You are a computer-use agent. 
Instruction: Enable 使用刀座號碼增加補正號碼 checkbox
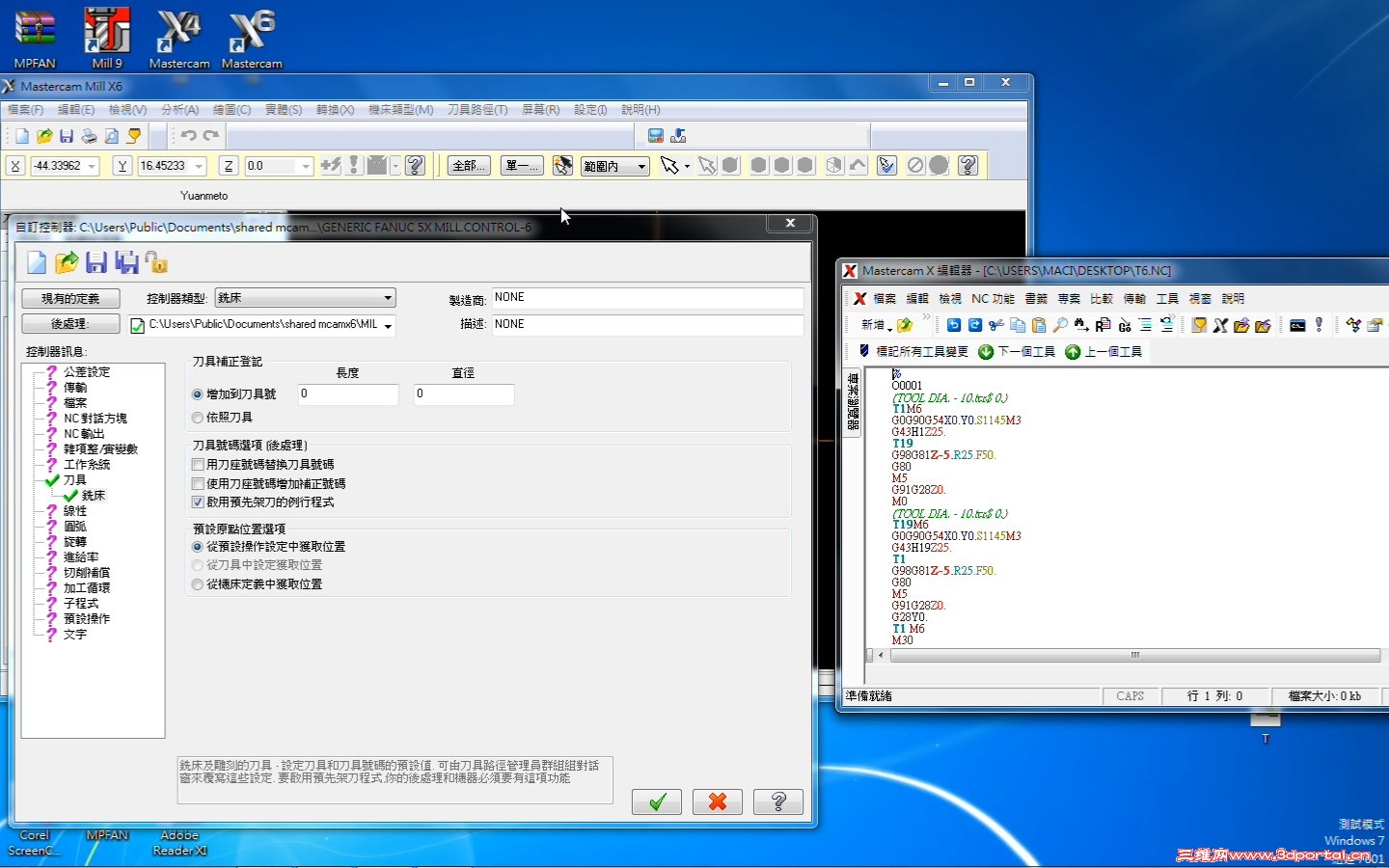pyautogui.click(x=198, y=484)
